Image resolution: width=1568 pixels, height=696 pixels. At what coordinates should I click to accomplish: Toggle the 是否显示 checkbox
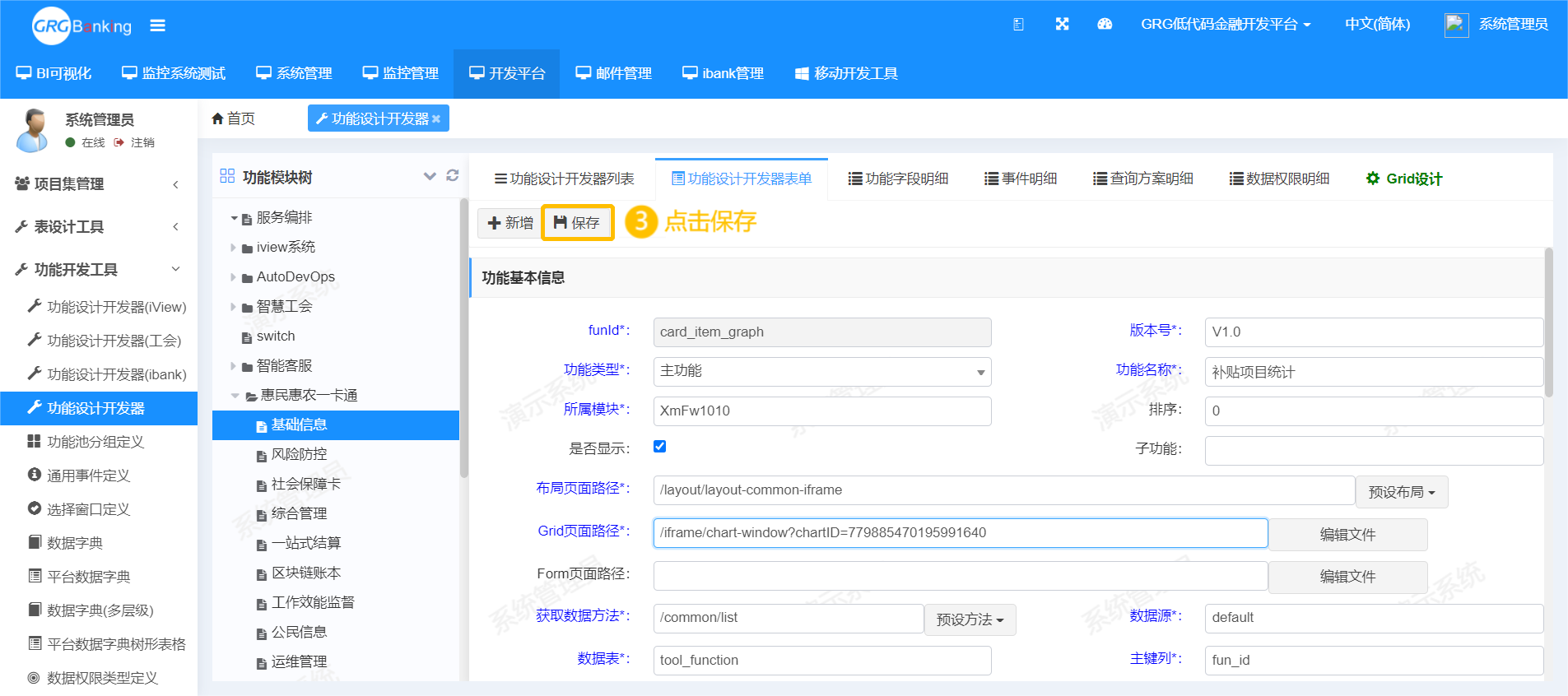[659, 447]
